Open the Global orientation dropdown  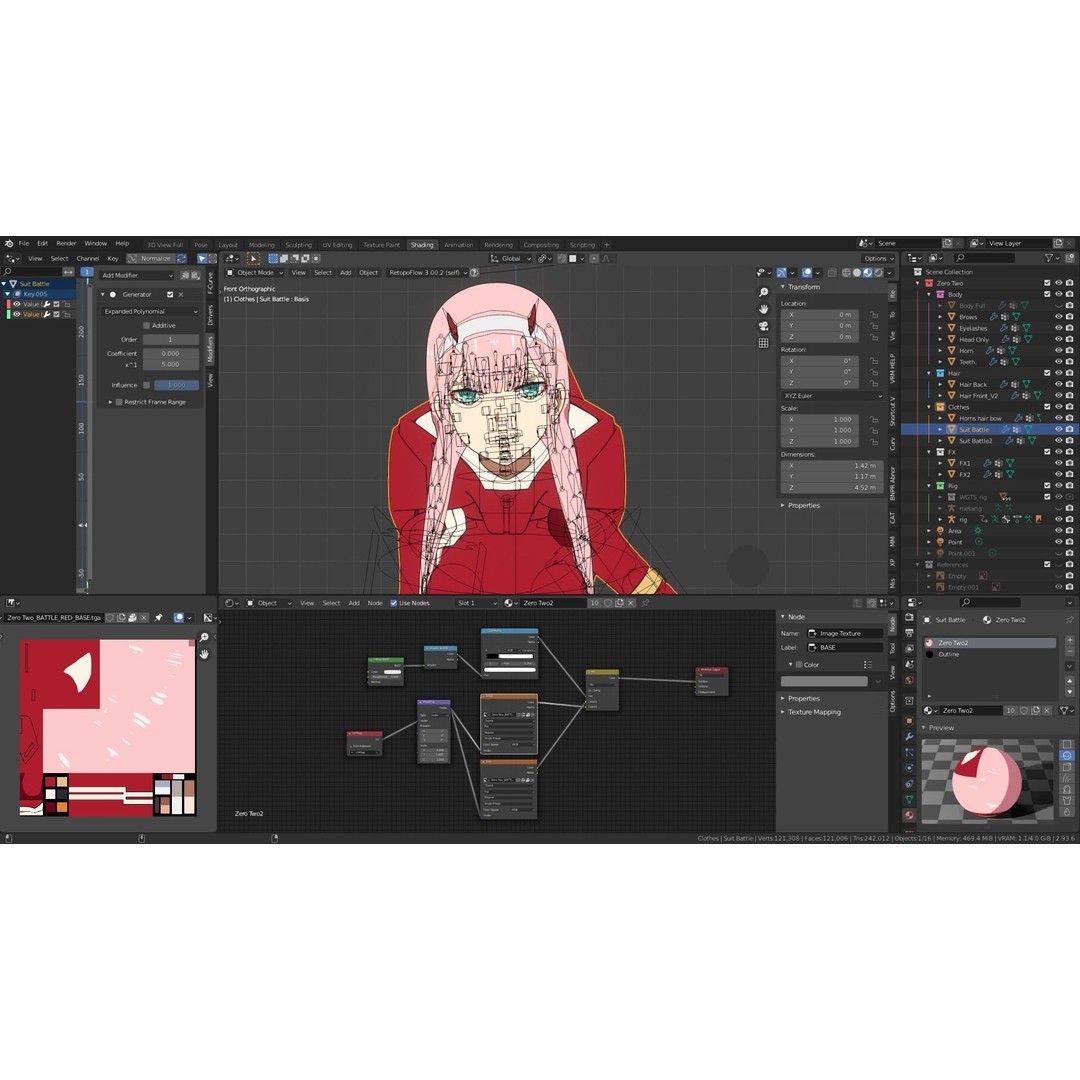coord(510,259)
